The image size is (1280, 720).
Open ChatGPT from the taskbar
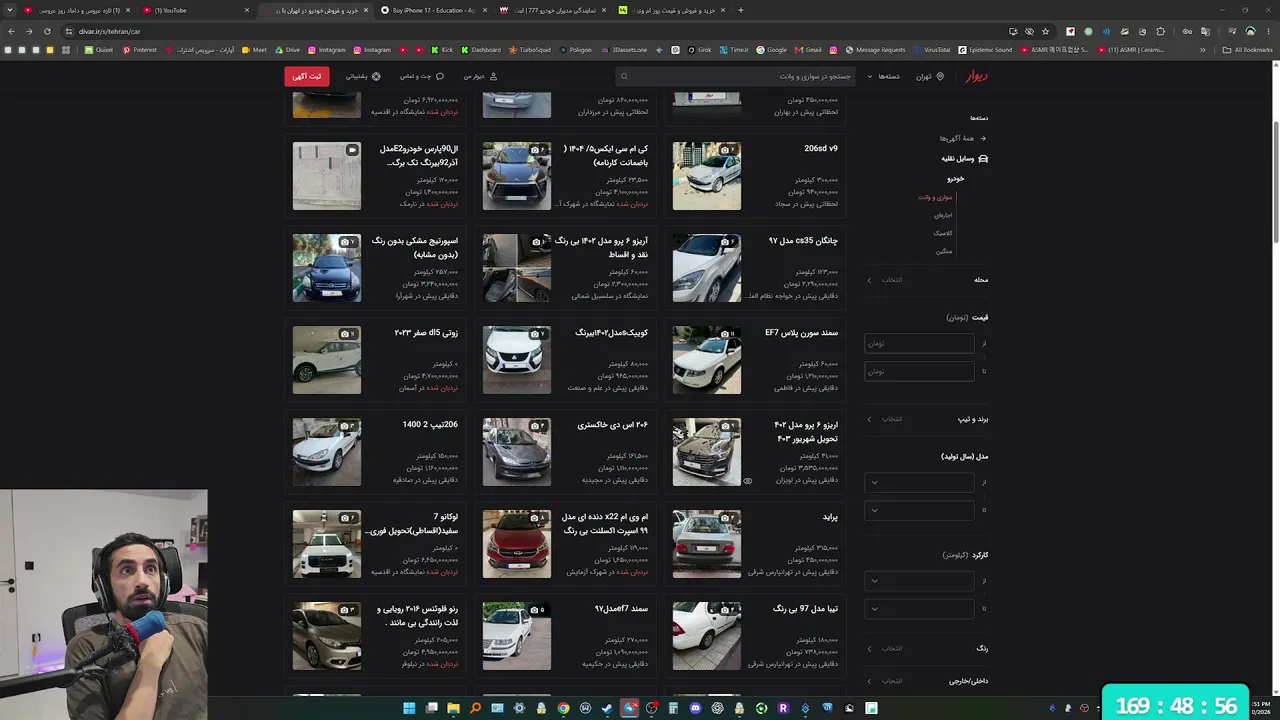(x=717, y=708)
